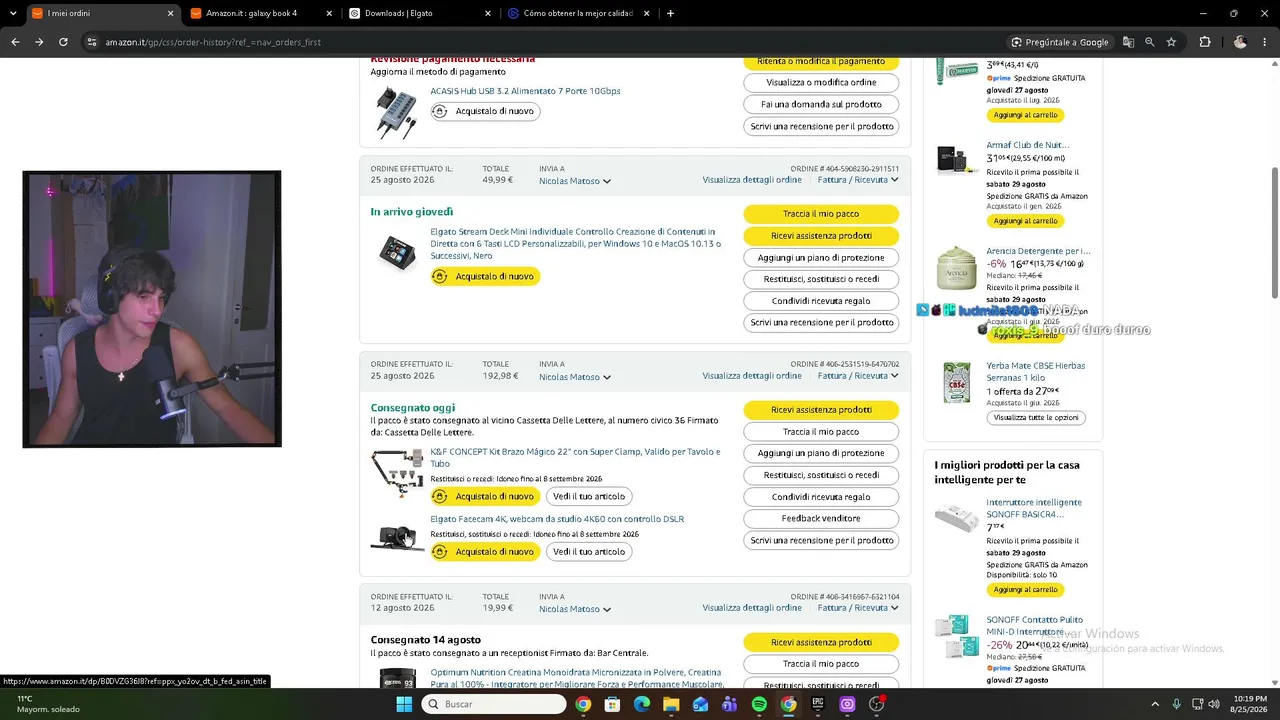The image size is (1280, 720).
Task: Expand 'Nicolas Matoso' dropdown for 49,99 € order
Action: point(575,181)
